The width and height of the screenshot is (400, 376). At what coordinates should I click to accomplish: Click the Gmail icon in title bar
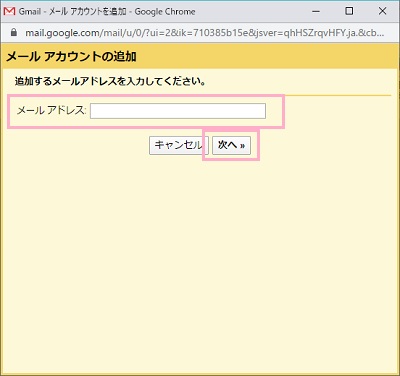coord(9,11)
